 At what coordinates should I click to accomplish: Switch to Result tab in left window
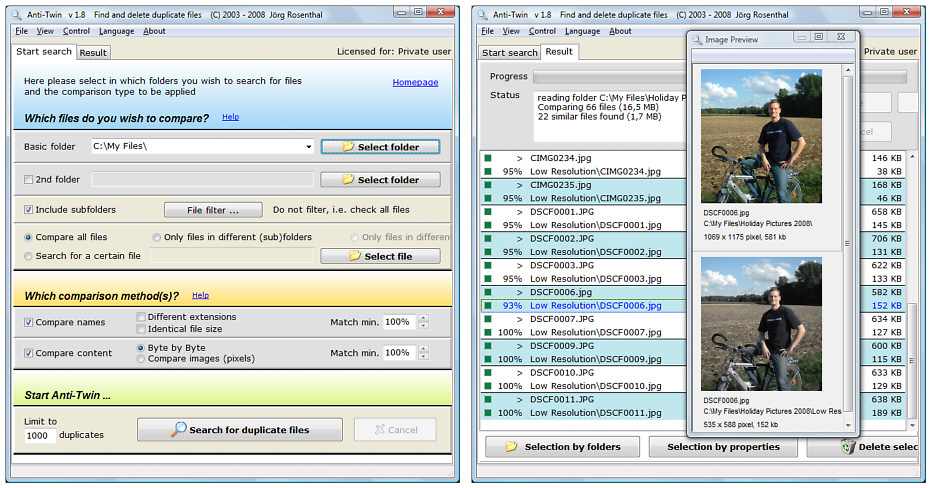[93, 52]
